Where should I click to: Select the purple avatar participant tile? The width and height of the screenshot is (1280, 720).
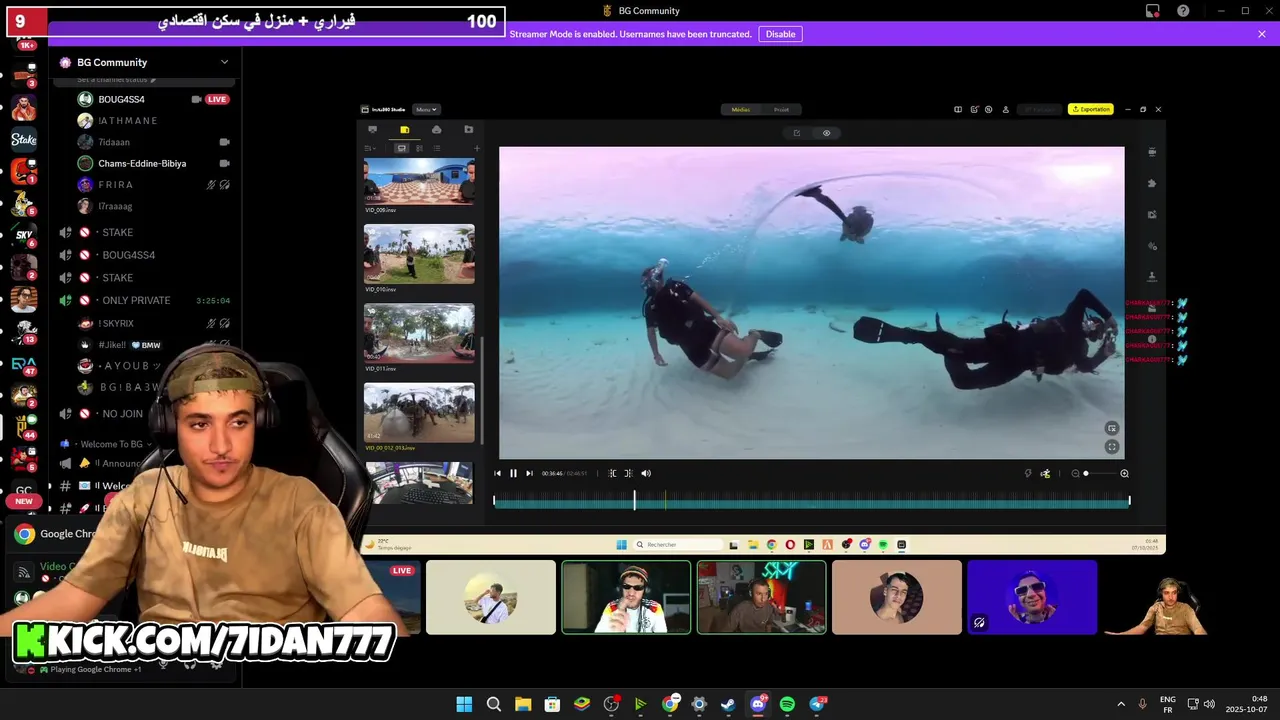coord(1032,597)
